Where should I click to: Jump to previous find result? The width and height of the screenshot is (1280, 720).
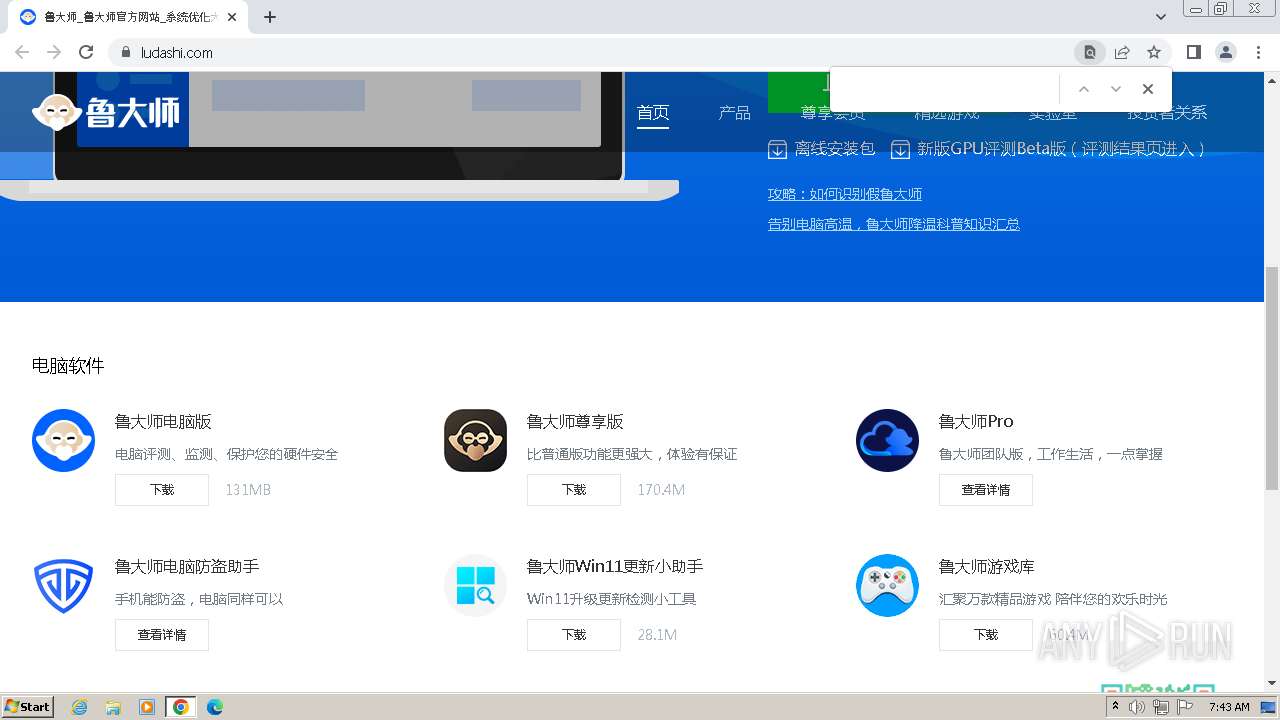(1083, 89)
